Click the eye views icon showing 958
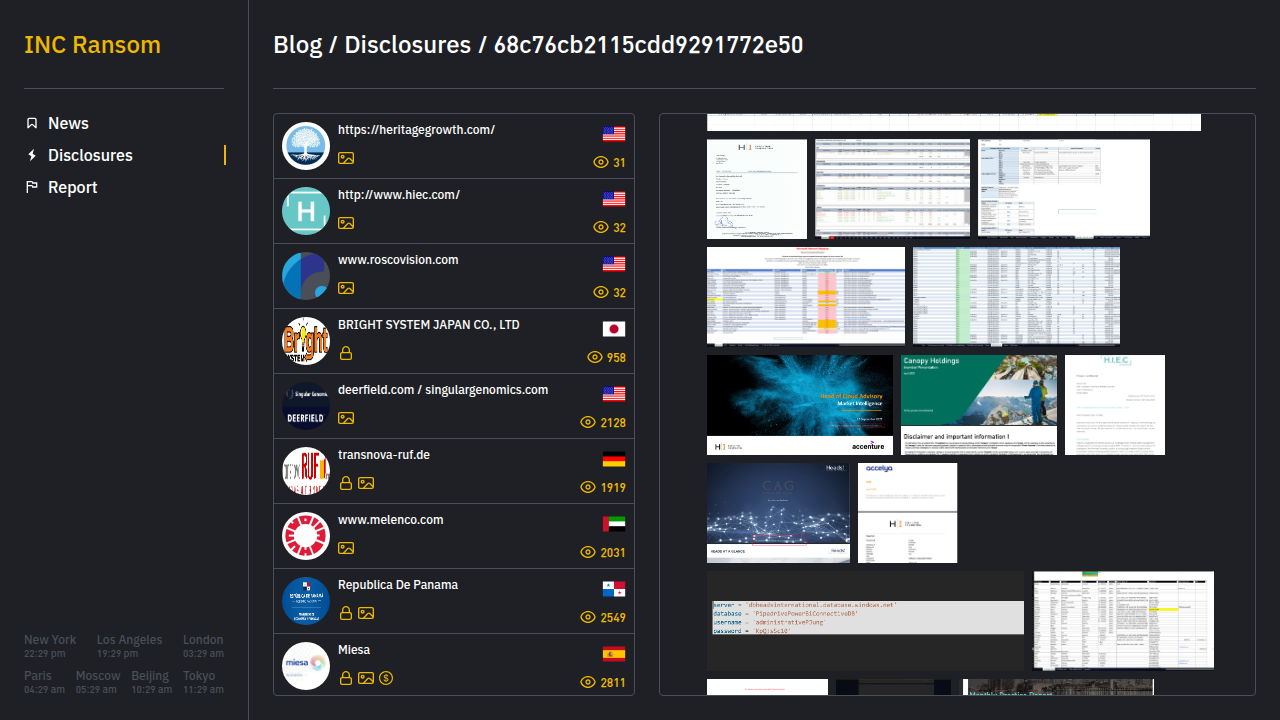 pyautogui.click(x=594, y=357)
